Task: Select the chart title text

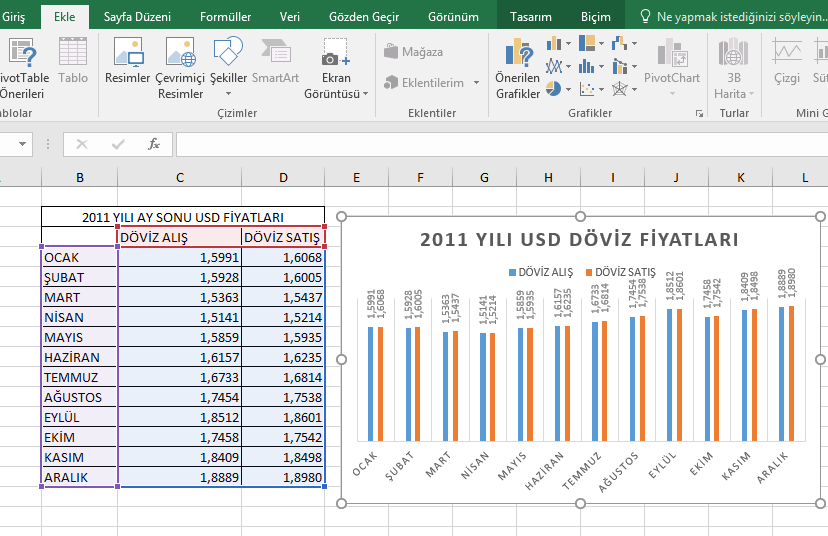Action: click(579, 240)
